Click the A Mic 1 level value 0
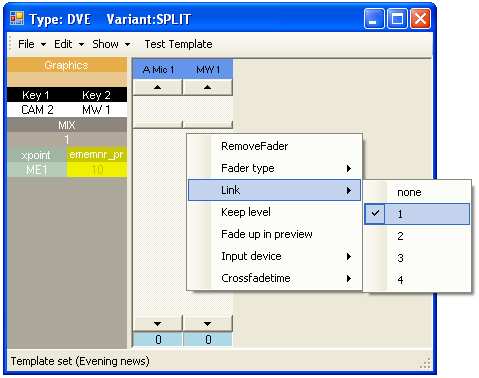Viewport: 479px width, 378px height. pyautogui.click(x=158, y=339)
